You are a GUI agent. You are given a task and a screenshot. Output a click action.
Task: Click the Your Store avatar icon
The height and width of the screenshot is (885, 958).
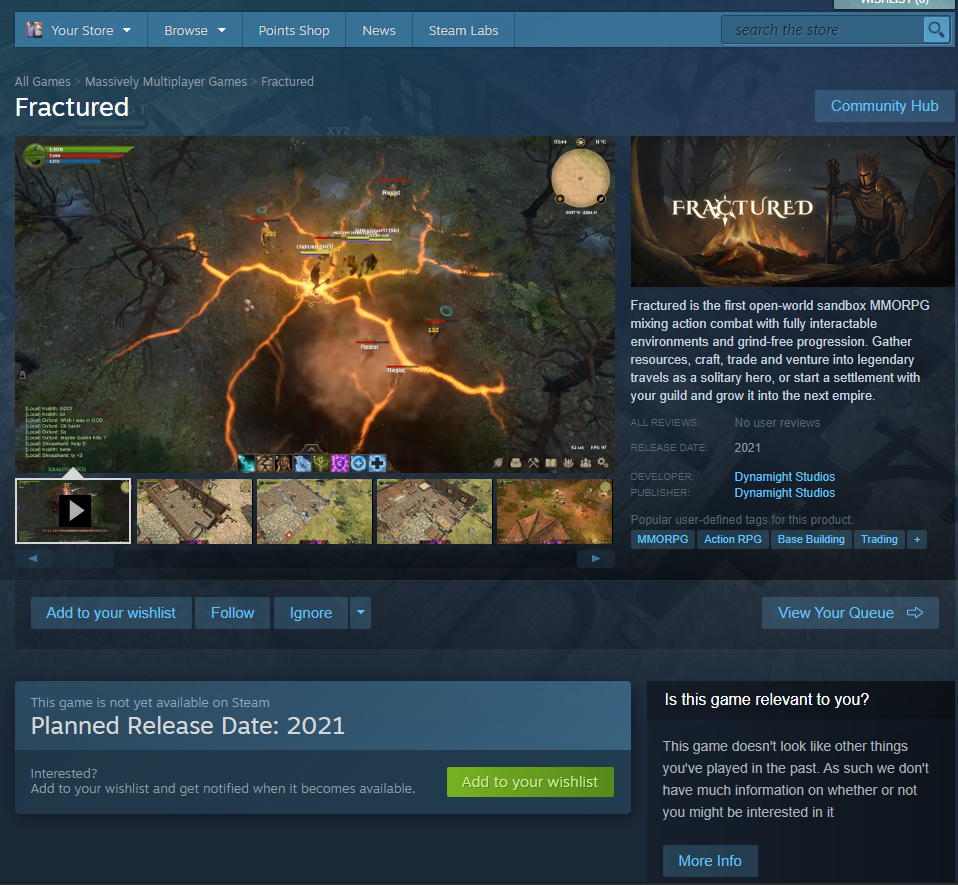tap(34, 29)
